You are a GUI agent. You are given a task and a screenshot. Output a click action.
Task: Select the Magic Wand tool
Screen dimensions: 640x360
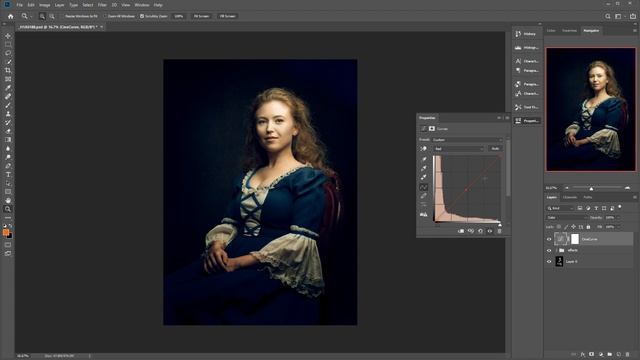(8, 62)
